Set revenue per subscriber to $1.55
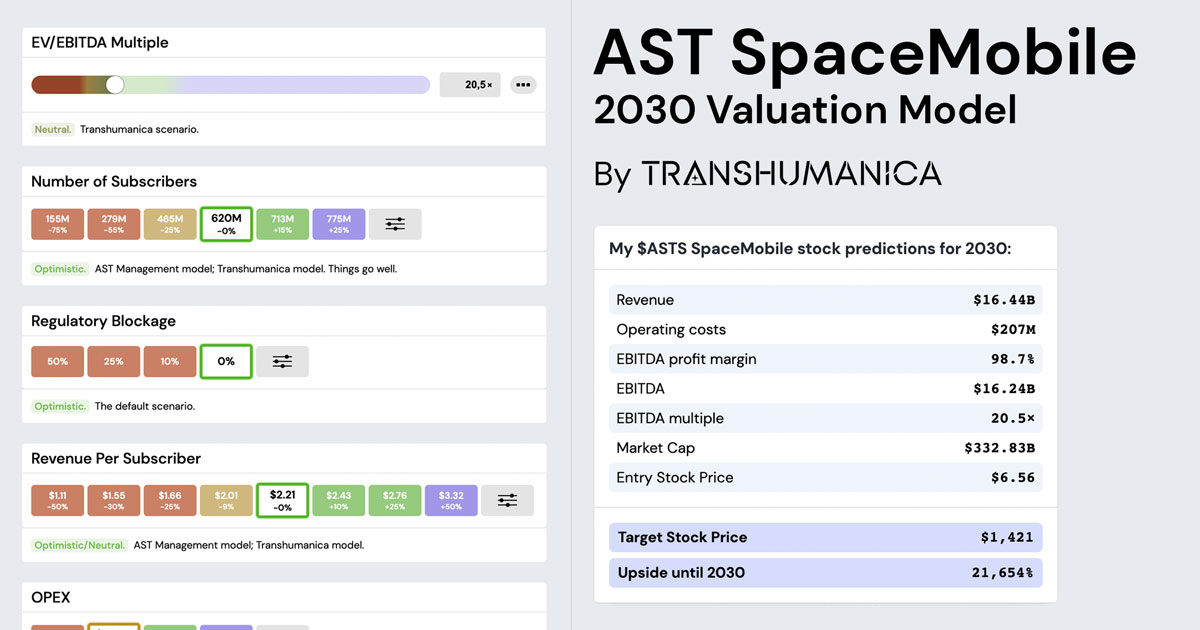Screen dimensions: 1200x630 click(x=113, y=500)
